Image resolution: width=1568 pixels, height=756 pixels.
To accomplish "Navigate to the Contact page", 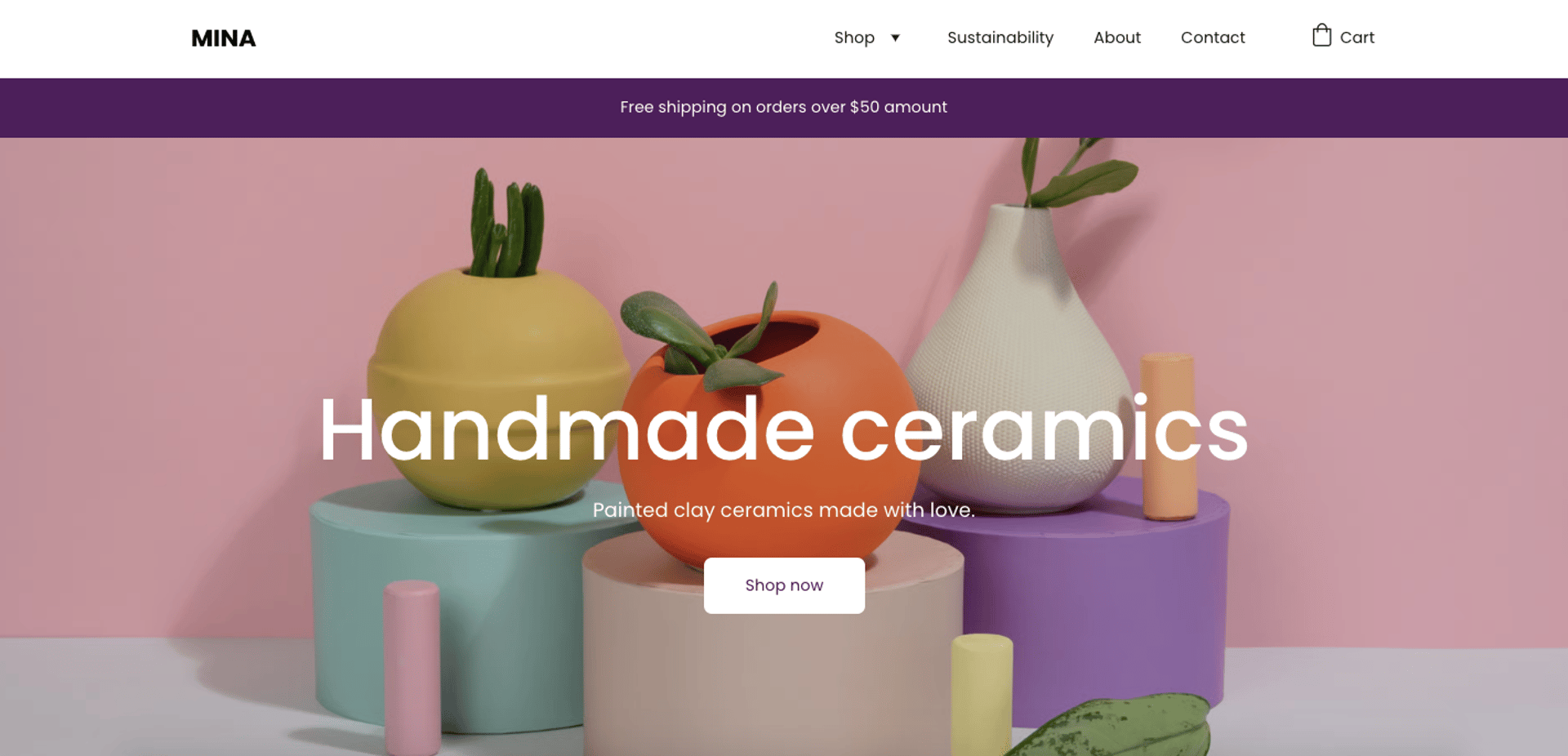I will (x=1213, y=38).
